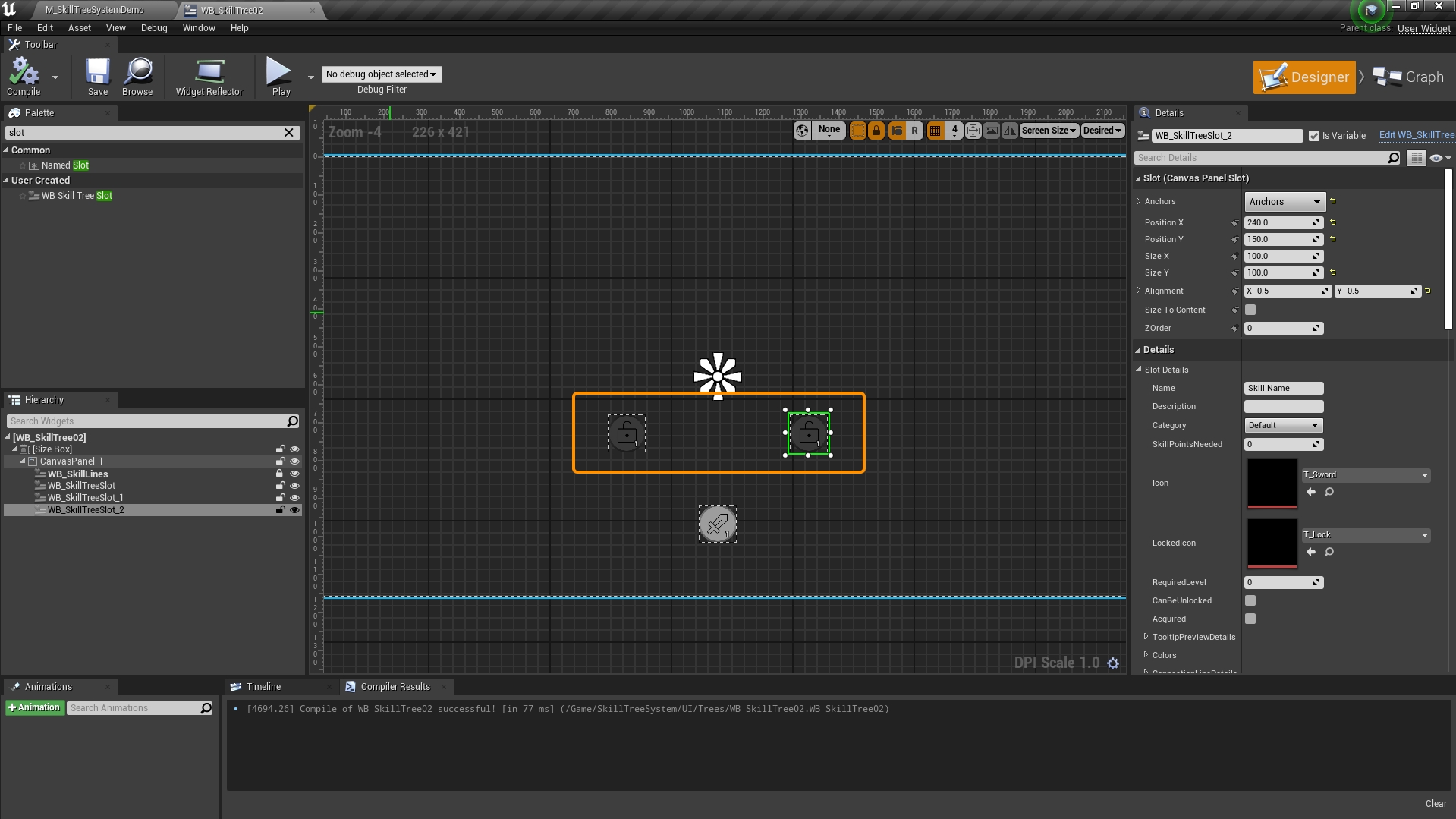Screen dimensions: 1456x819
Task: Add a new Animation
Action: click(x=34, y=708)
